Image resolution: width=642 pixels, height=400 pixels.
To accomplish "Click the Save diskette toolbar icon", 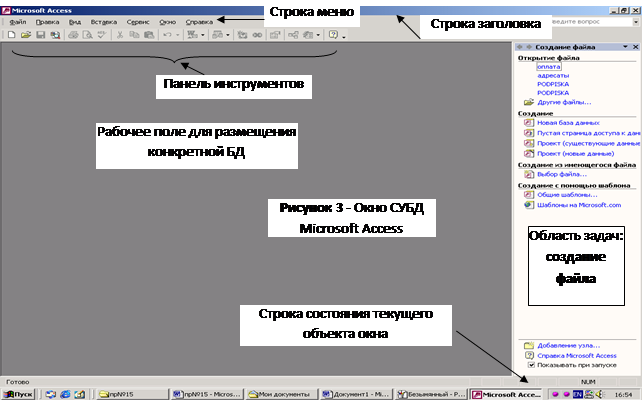I will (40, 35).
